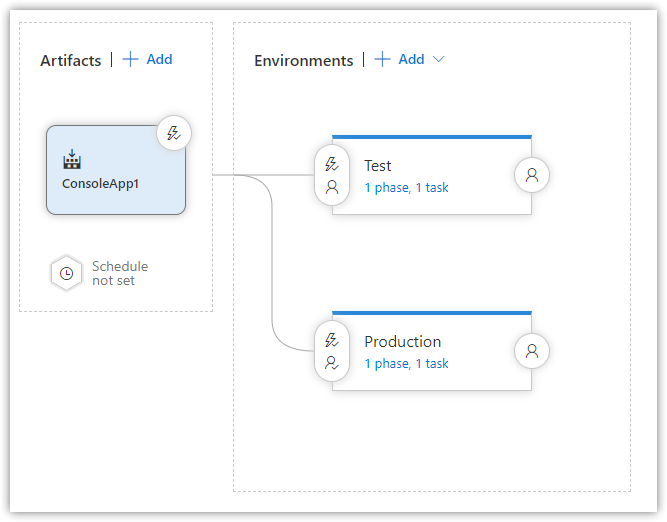Click the Schedule not set label
Image resolution: width=667 pixels, height=522 pixels.
pyautogui.click(x=120, y=274)
